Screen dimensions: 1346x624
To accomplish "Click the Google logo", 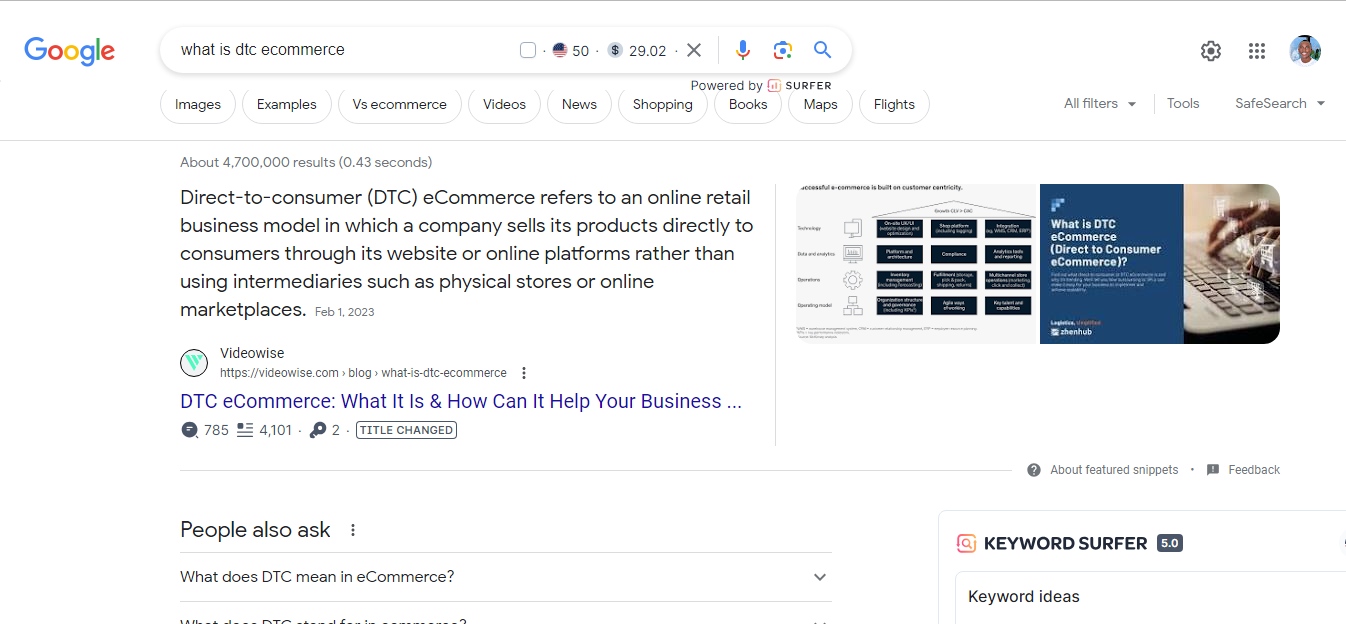I will click(70, 51).
